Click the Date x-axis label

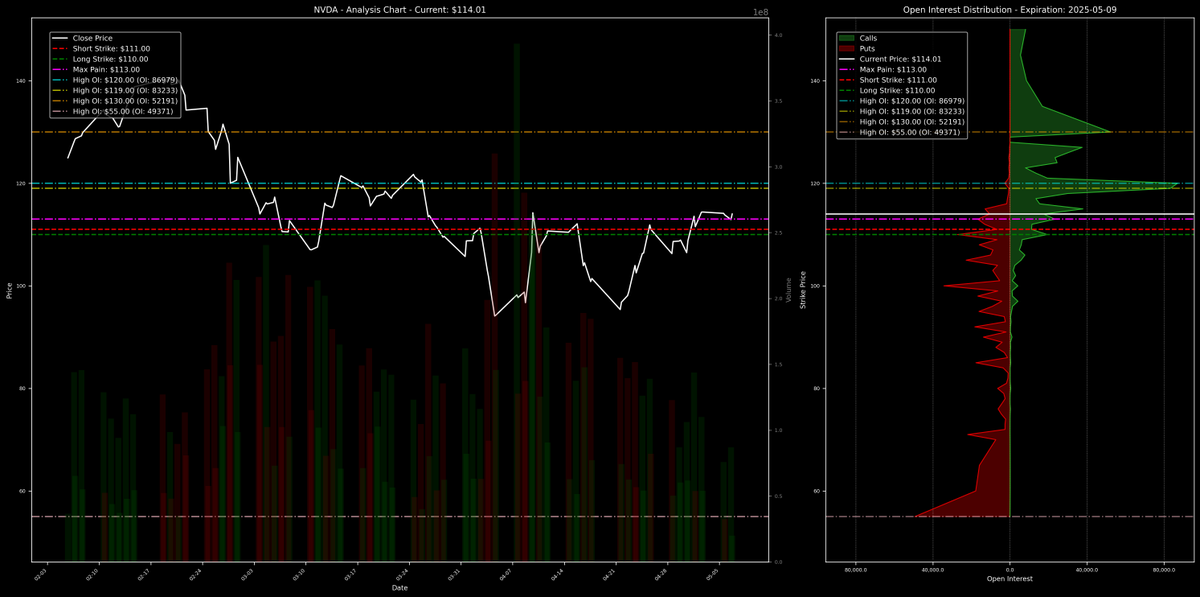(x=400, y=588)
